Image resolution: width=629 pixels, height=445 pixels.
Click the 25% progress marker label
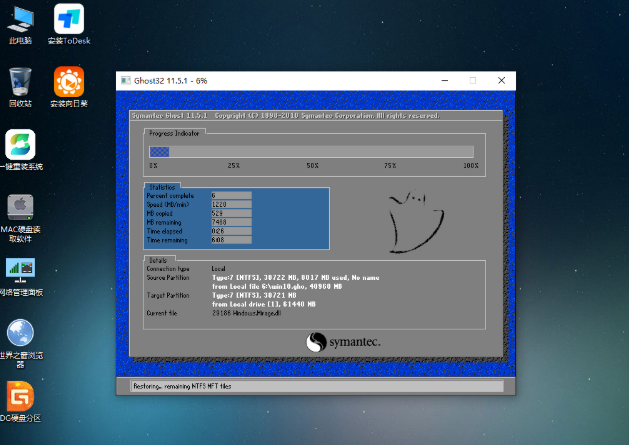[x=234, y=165]
